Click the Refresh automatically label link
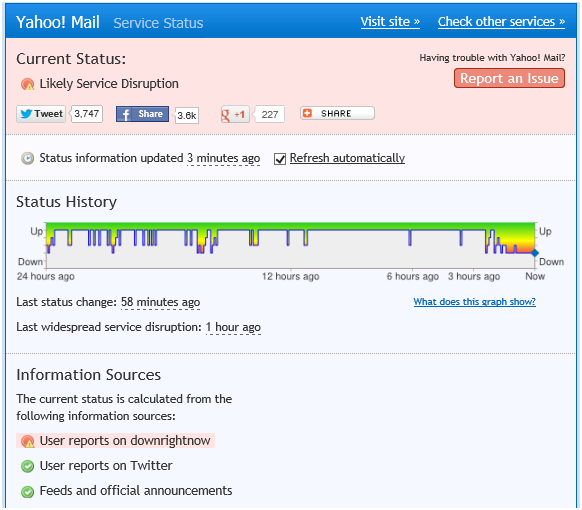This screenshot has height=510, width=582. click(347, 158)
